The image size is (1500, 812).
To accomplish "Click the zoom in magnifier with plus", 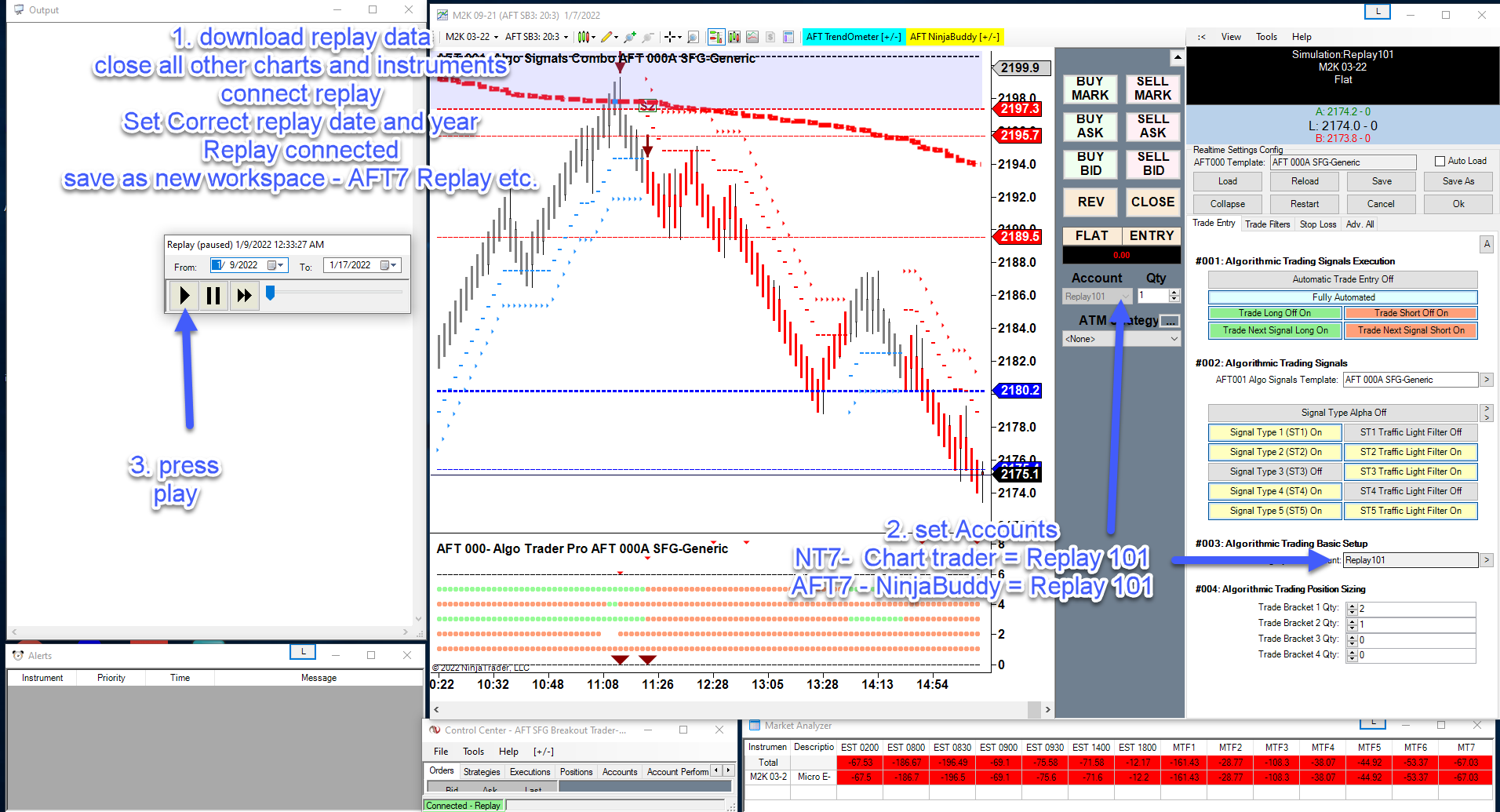I will point(629,37).
